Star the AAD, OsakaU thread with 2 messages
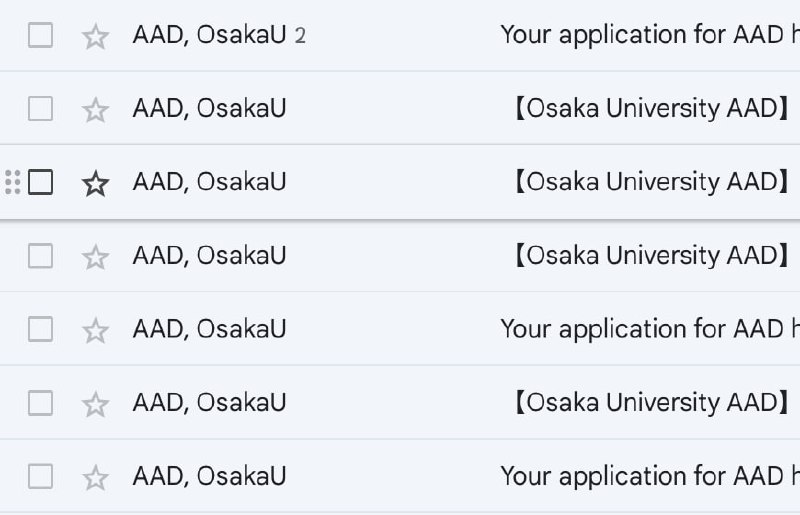Viewport: 800px width, 515px height. point(95,36)
